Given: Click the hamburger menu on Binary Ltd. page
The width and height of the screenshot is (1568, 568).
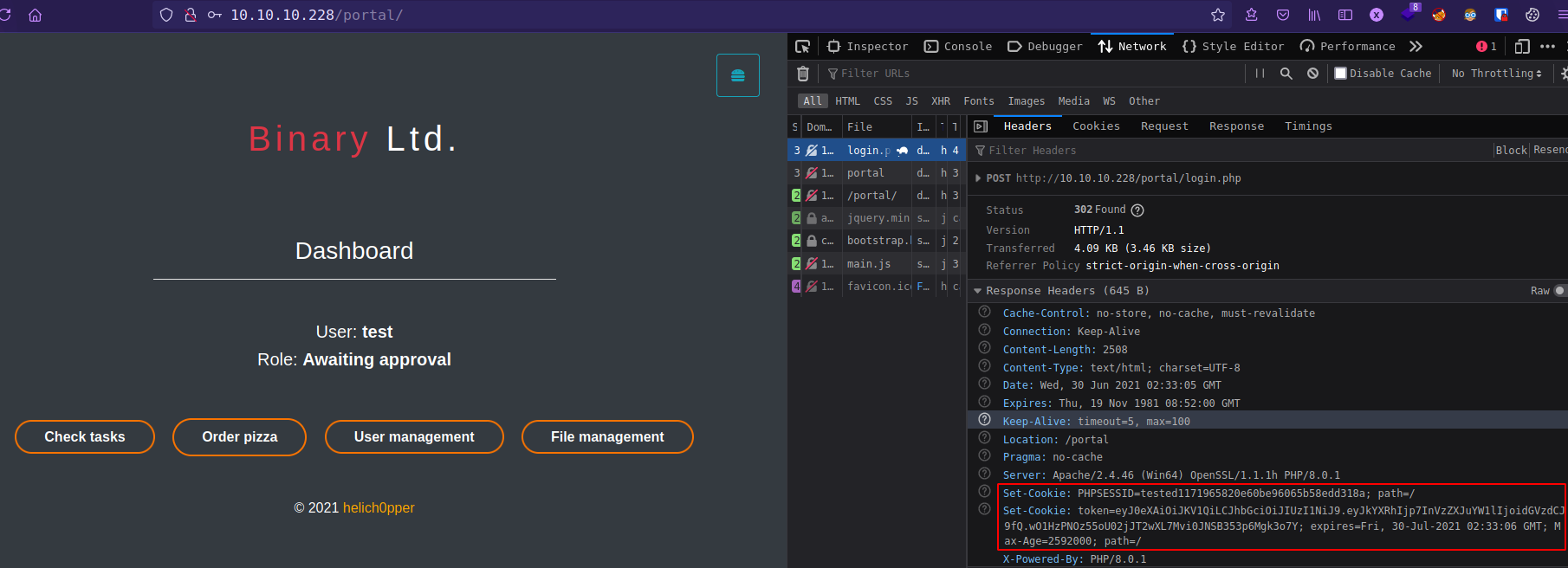Looking at the screenshot, I should tap(738, 75).
